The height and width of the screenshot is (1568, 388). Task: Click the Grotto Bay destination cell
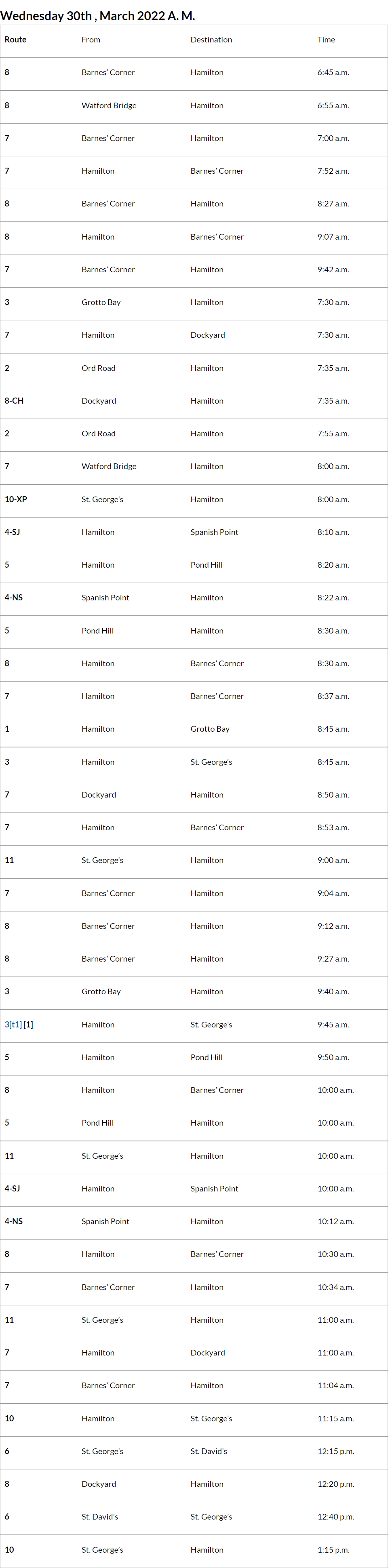[x=209, y=728]
